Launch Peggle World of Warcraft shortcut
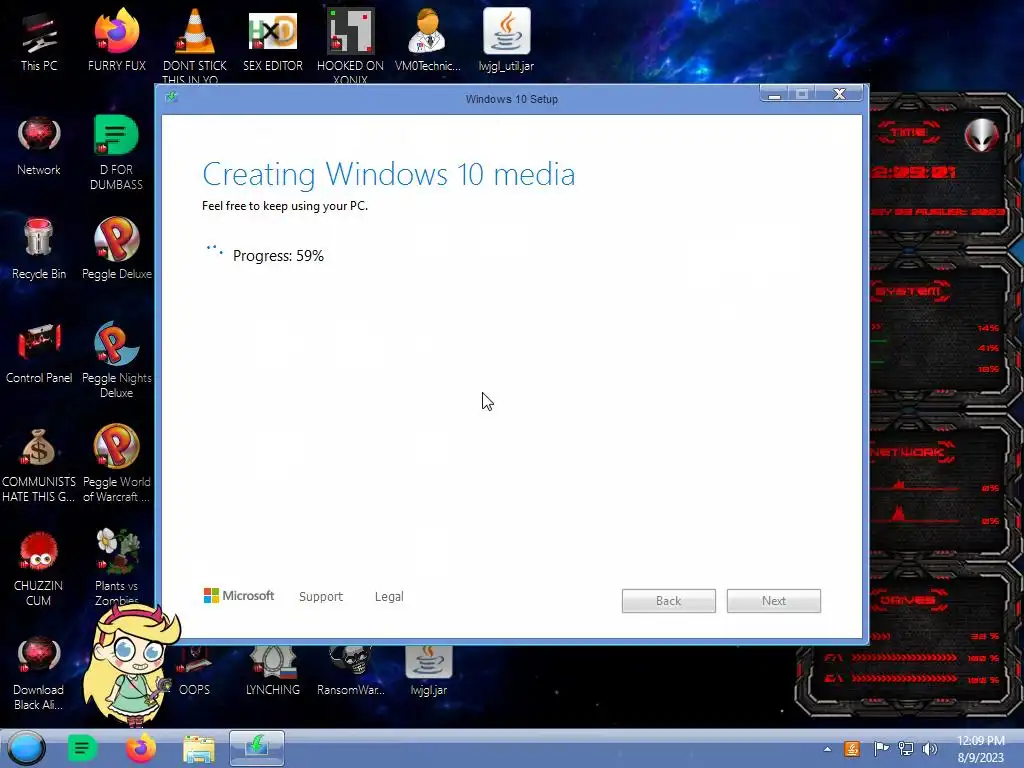1024x768 pixels. point(116,464)
